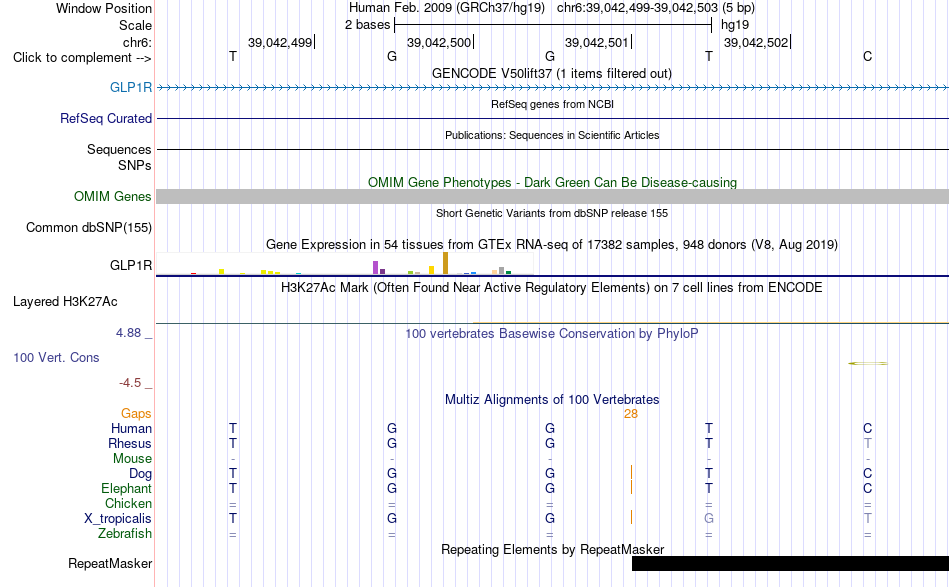Click the 'Repeating Elements by RepeatMasker' title
Viewport: 950px width, 587px height.
552,549
